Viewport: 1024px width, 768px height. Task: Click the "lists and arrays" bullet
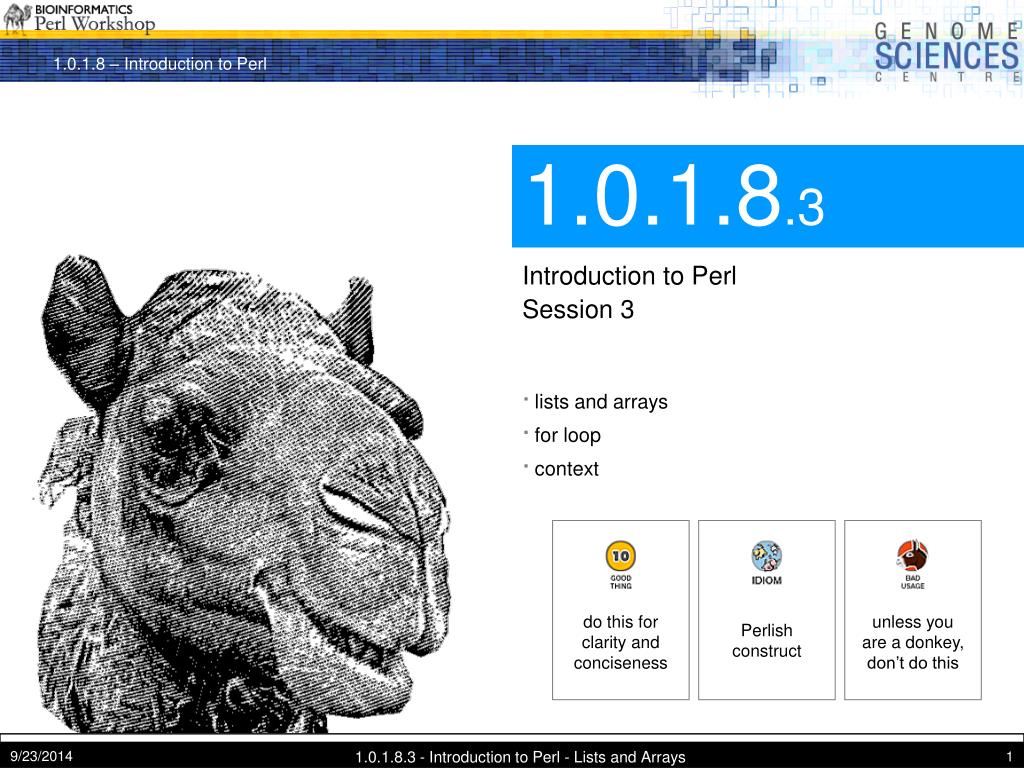[x=601, y=402]
